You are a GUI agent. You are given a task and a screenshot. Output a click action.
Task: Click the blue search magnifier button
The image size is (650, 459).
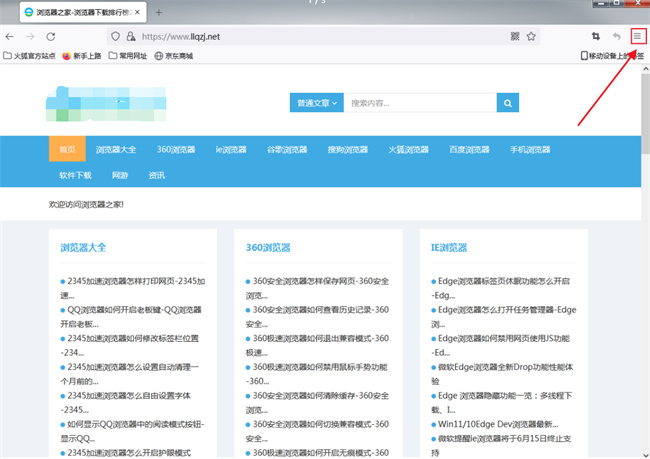coord(508,103)
